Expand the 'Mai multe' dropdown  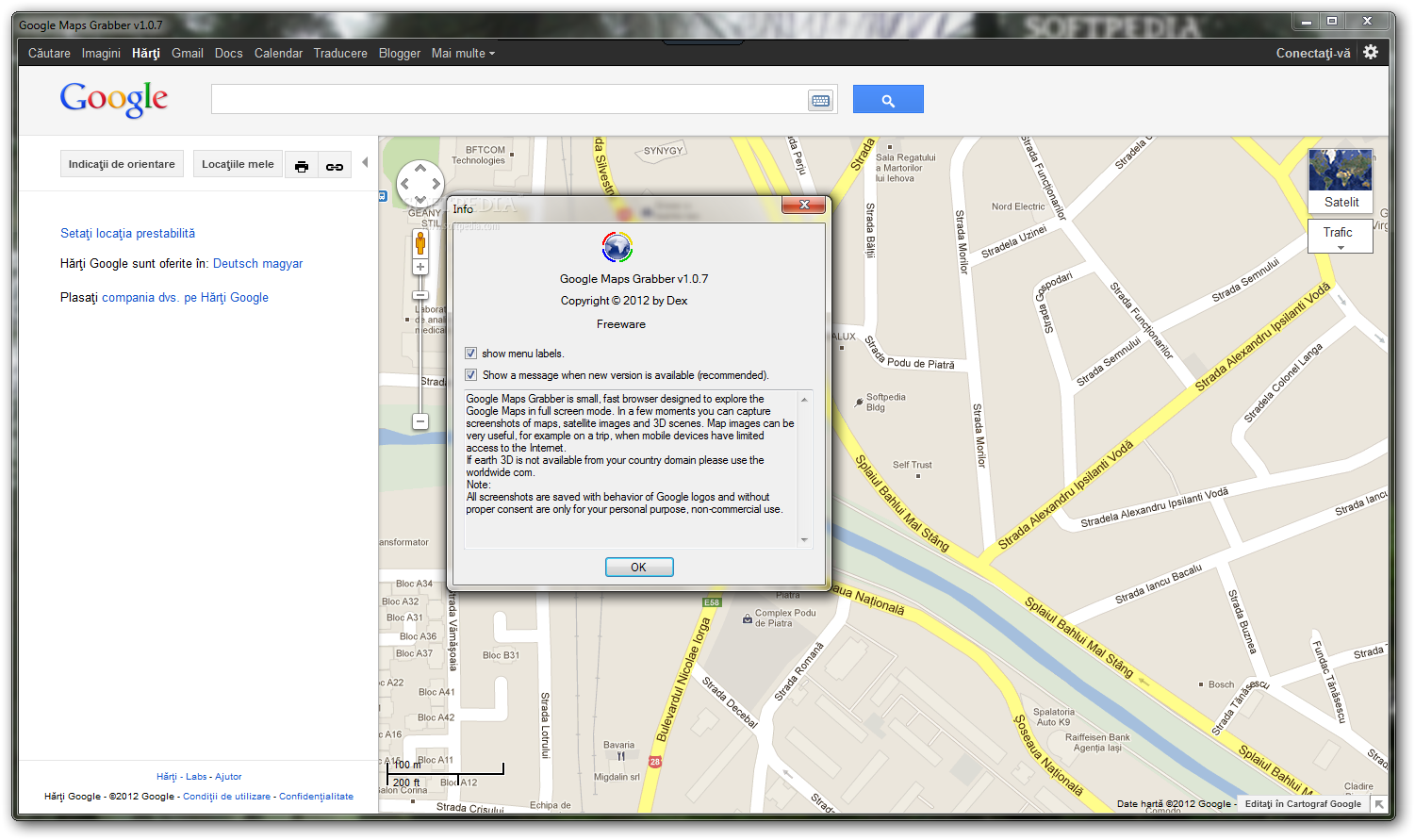[463, 53]
